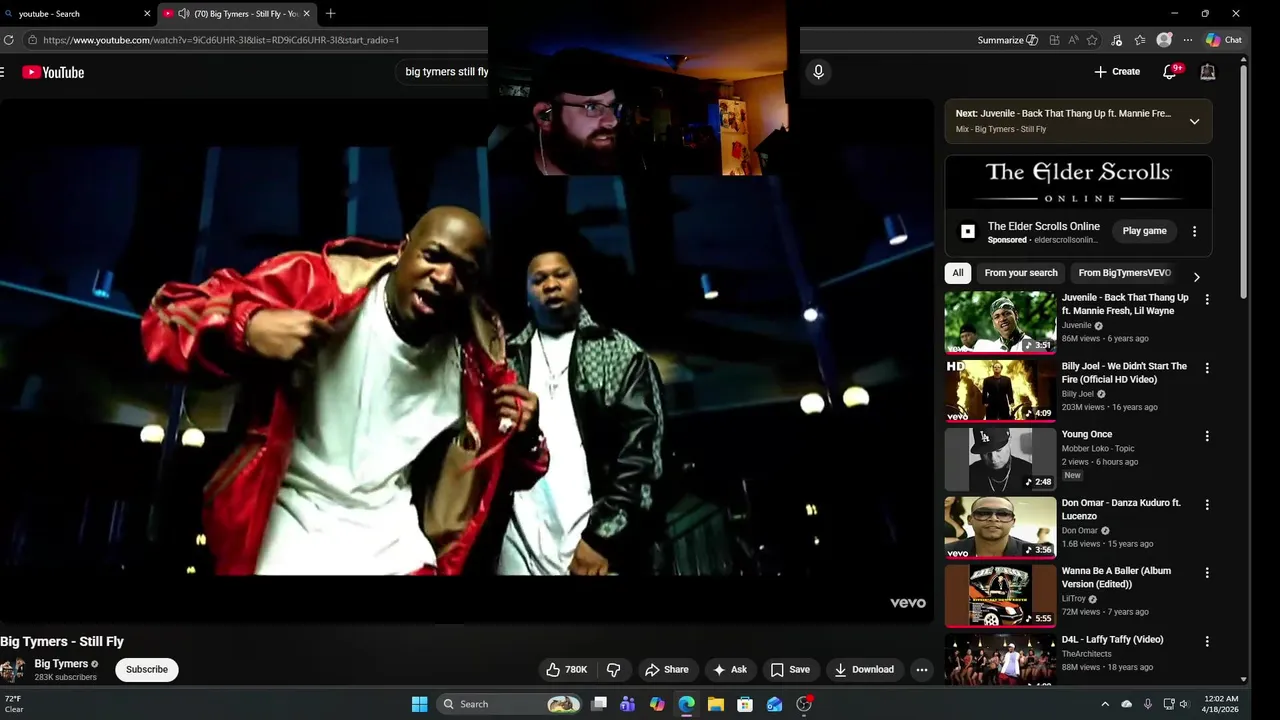This screenshot has height=720, width=1280.
Task: Save the video to a playlist
Action: (x=790, y=670)
